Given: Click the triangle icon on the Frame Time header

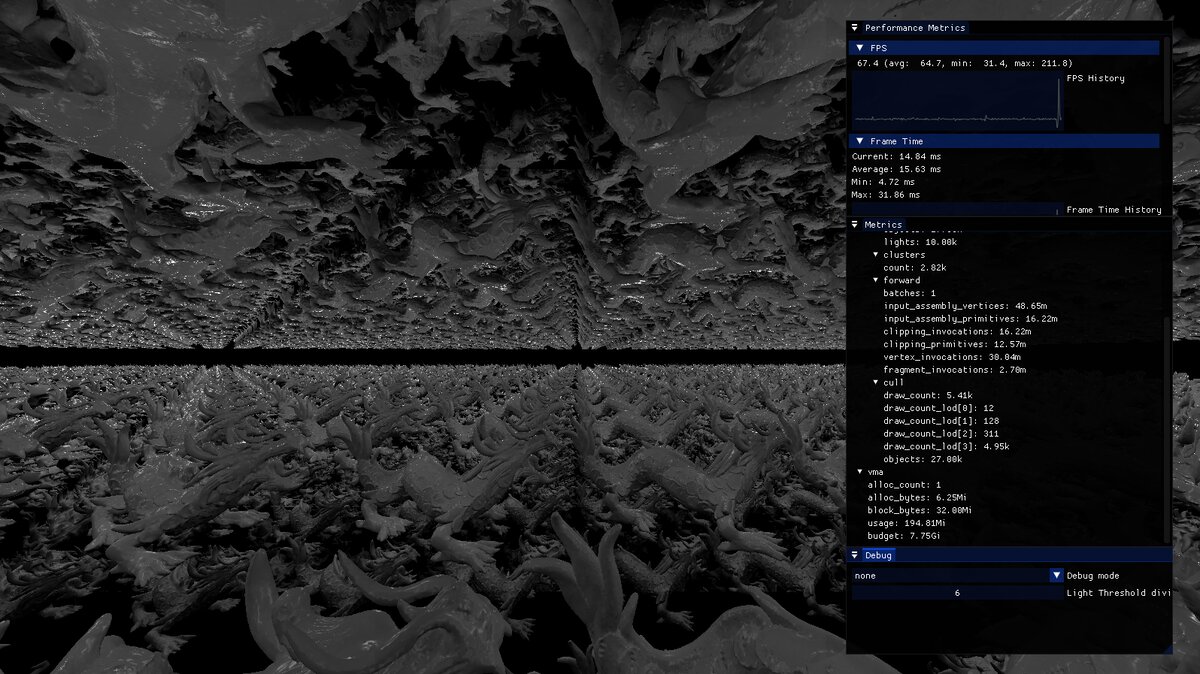Looking at the screenshot, I should (x=860, y=140).
